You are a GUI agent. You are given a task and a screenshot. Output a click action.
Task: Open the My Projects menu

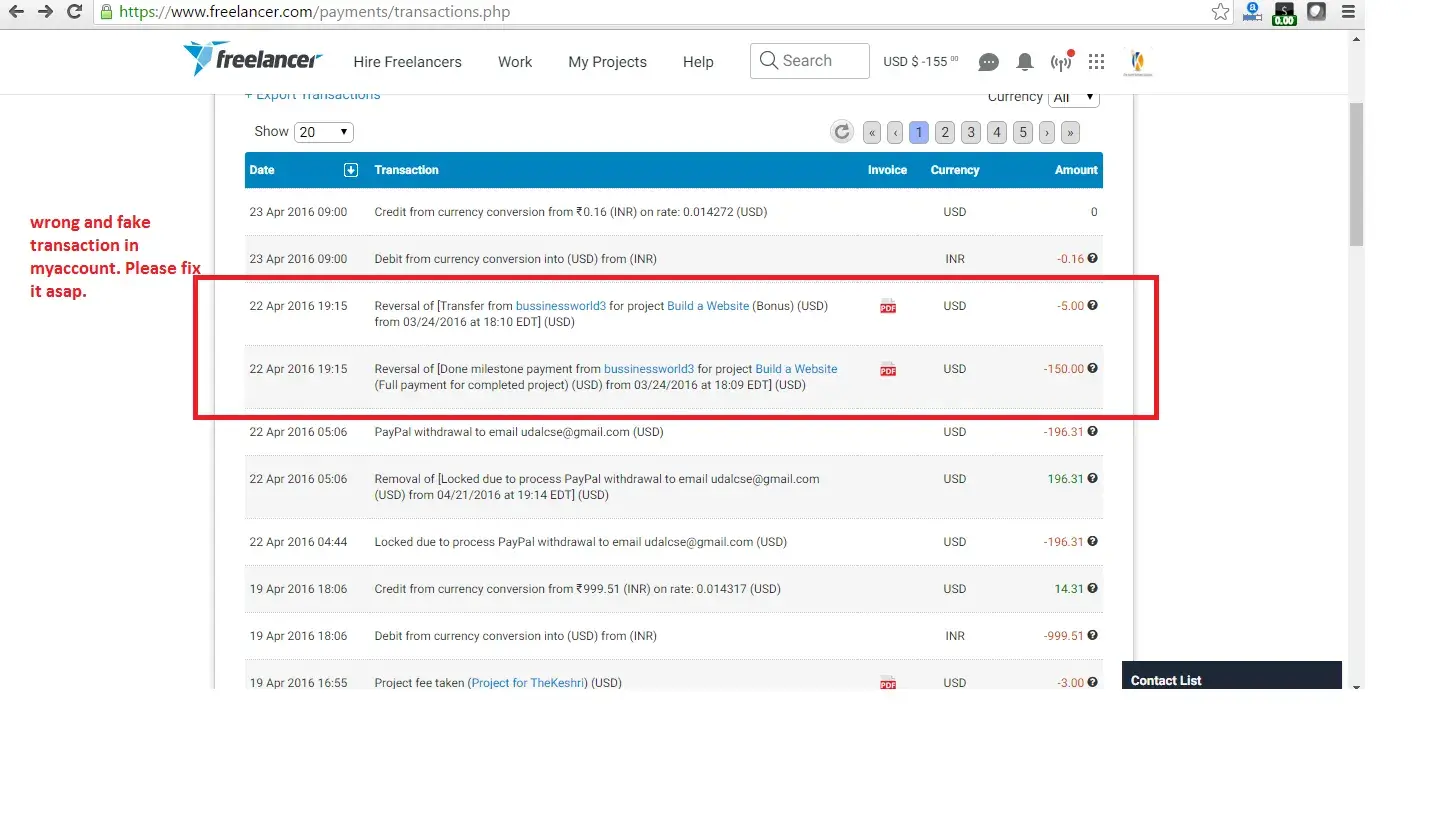click(x=607, y=62)
